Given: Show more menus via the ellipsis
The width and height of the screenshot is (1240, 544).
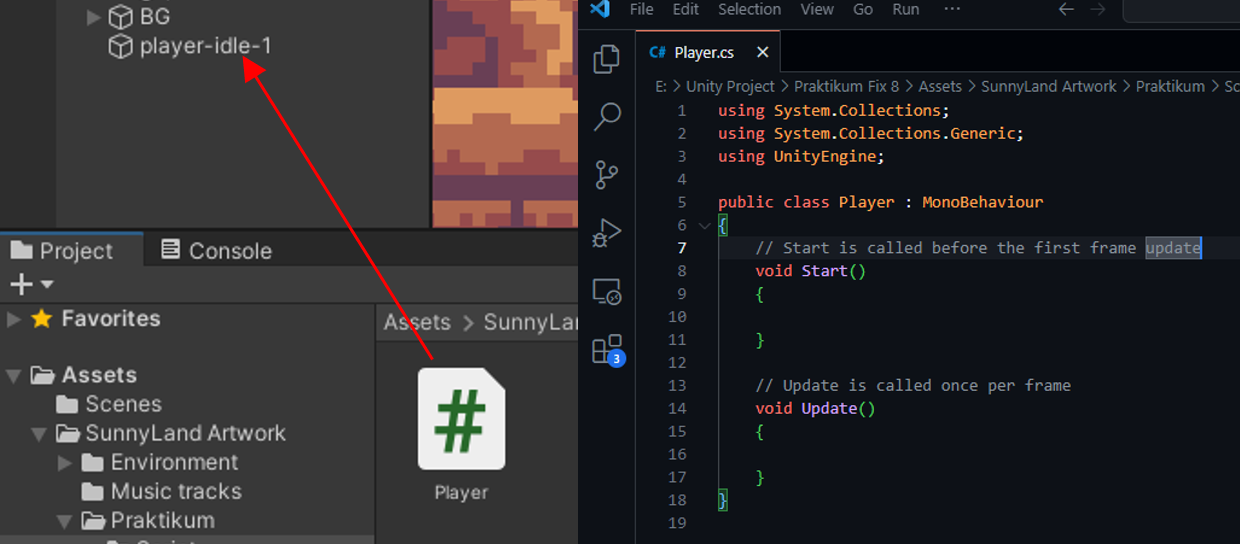Looking at the screenshot, I should 952,9.
